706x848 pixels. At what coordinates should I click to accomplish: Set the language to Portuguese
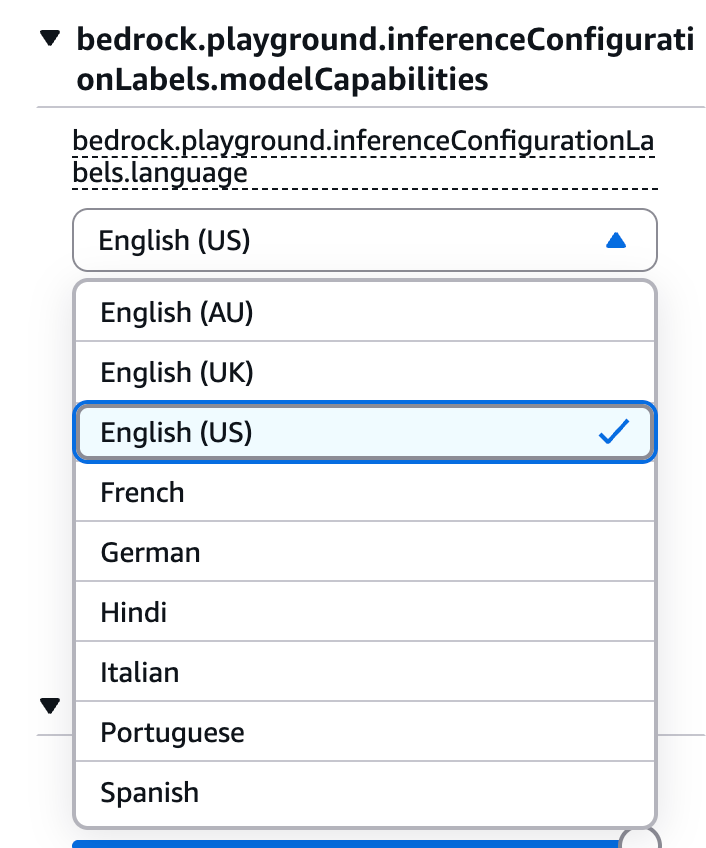tap(172, 732)
